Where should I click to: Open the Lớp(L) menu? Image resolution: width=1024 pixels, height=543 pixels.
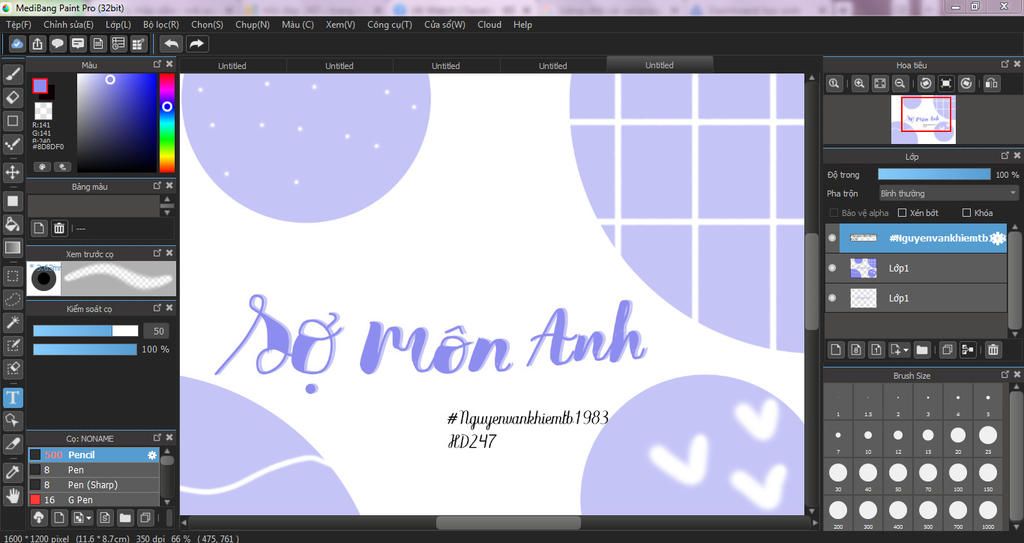118,24
